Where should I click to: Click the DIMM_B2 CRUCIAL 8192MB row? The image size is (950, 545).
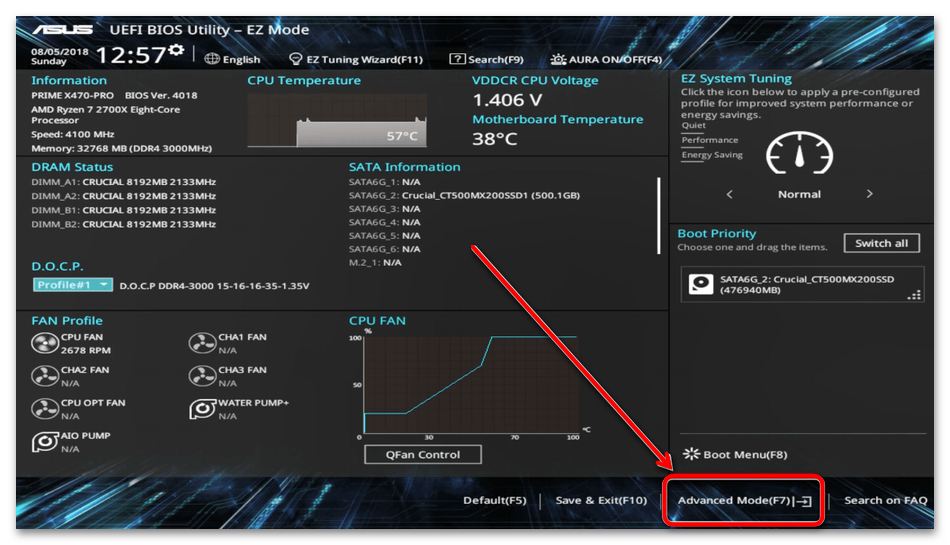coord(124,224)
